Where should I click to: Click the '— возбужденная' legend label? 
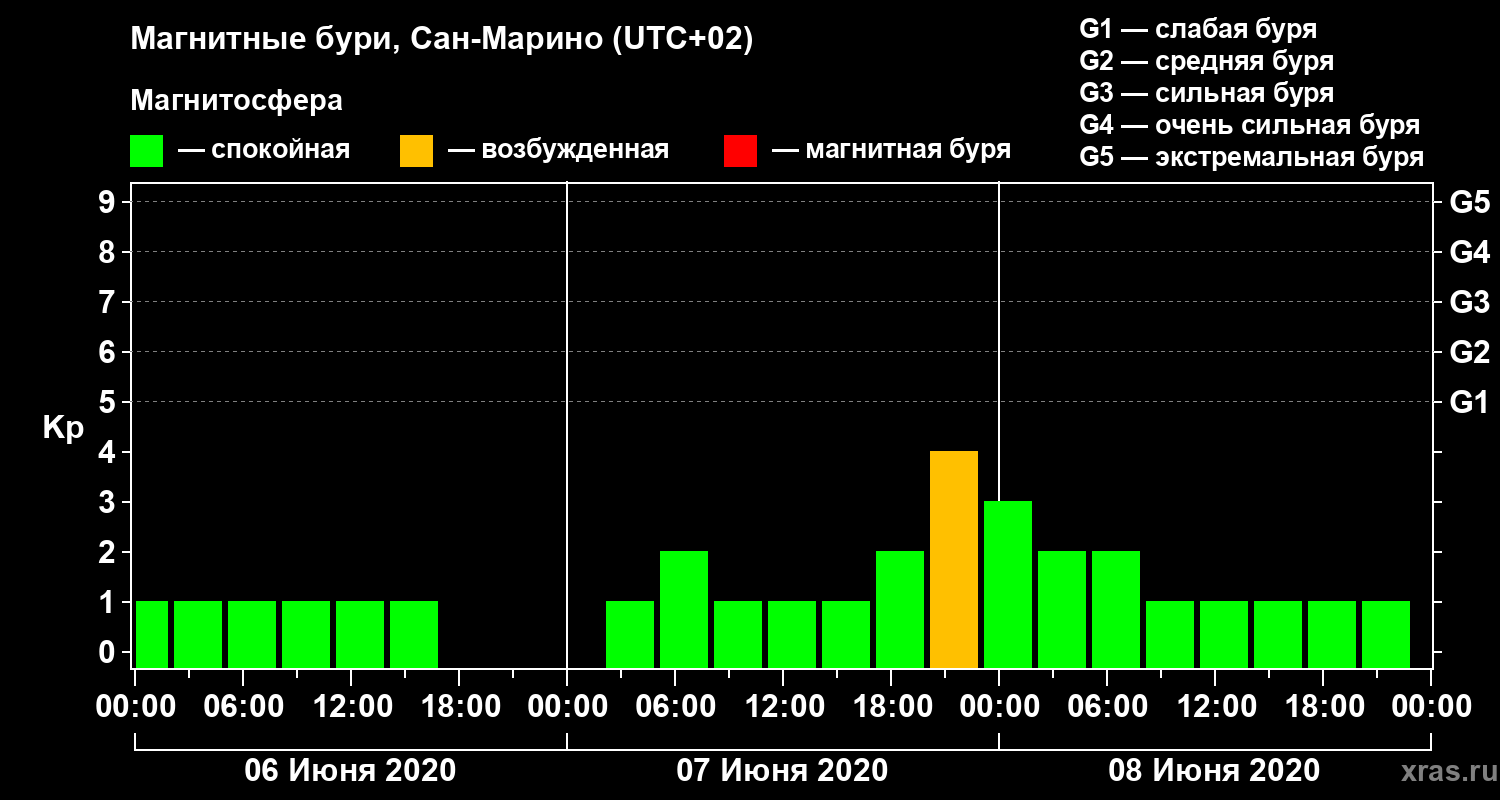point(558,150)
